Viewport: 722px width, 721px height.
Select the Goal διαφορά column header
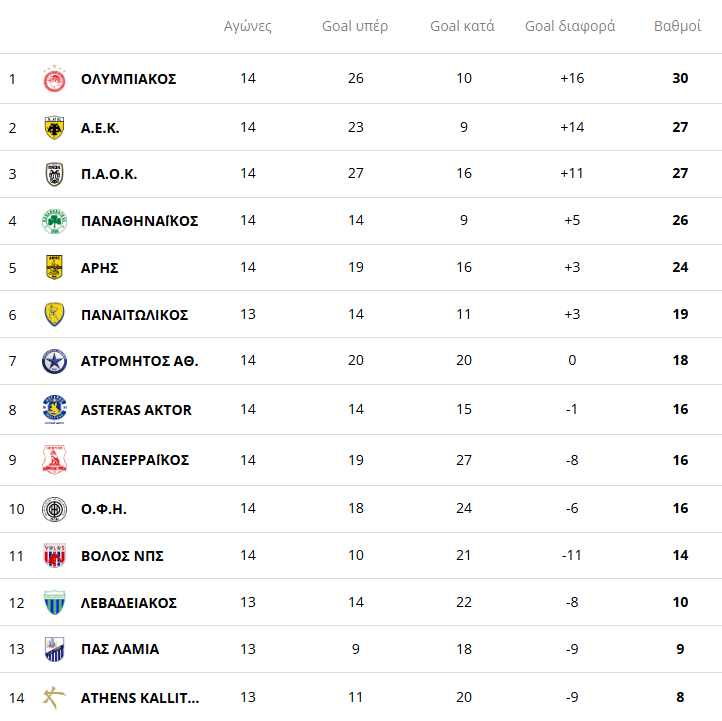pos(570,26)
